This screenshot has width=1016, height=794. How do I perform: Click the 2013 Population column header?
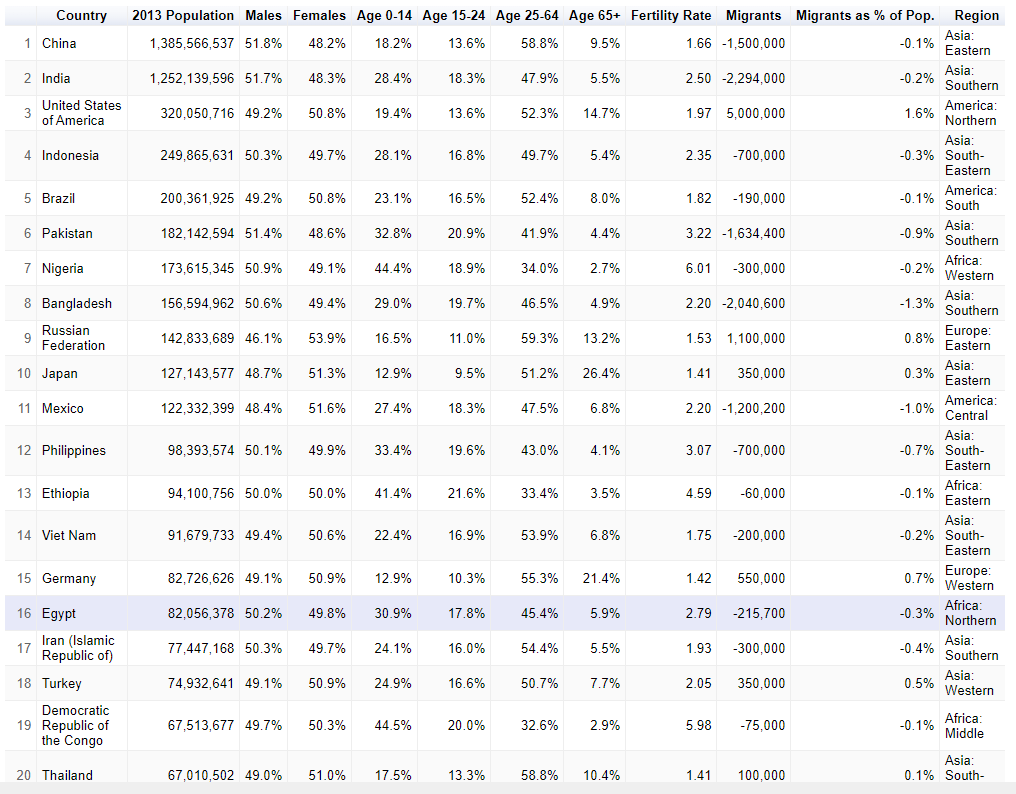(183, 15)
